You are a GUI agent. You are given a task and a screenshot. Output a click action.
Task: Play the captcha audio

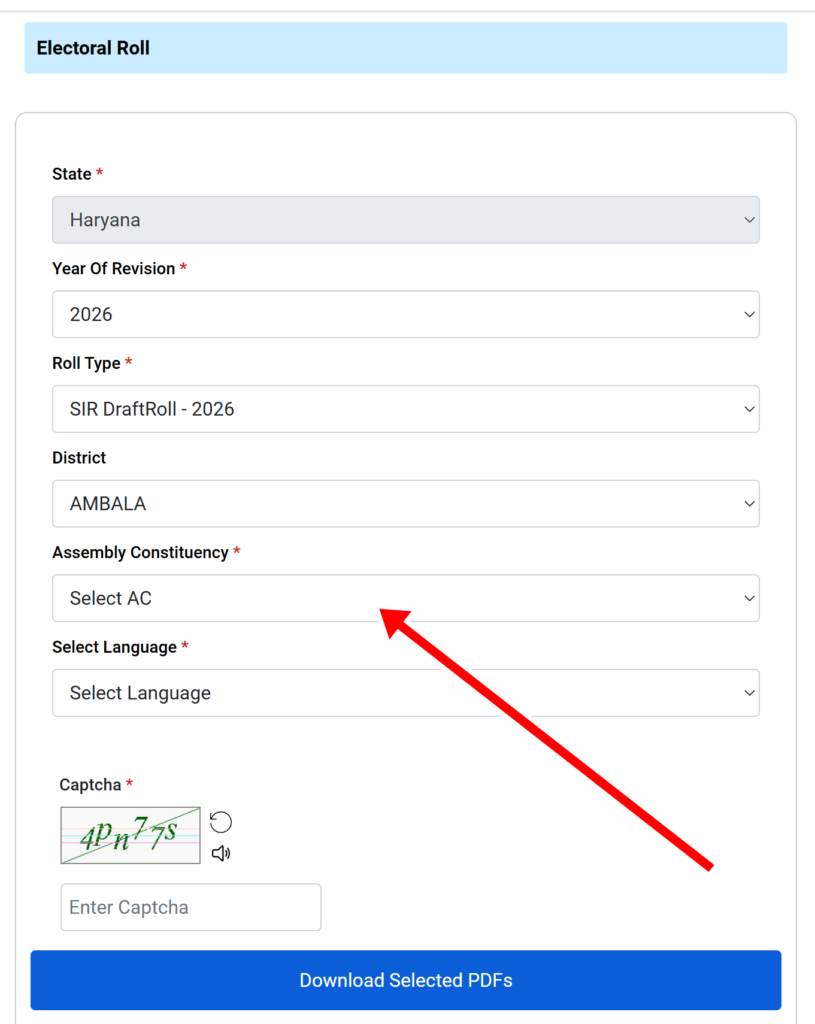pyautogui.click(x=221, y=853)
